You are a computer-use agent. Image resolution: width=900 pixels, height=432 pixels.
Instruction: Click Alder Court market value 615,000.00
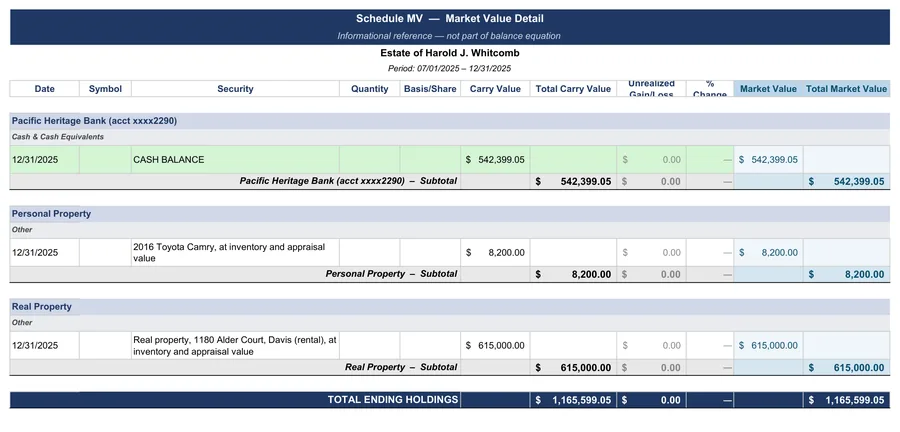(769, 345)
